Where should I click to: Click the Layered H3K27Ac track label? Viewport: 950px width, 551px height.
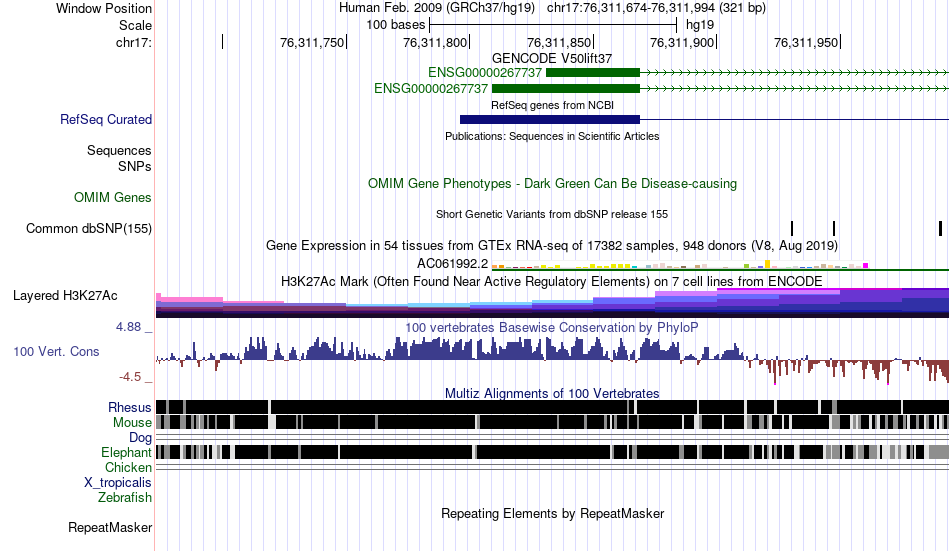click(65, 296)
